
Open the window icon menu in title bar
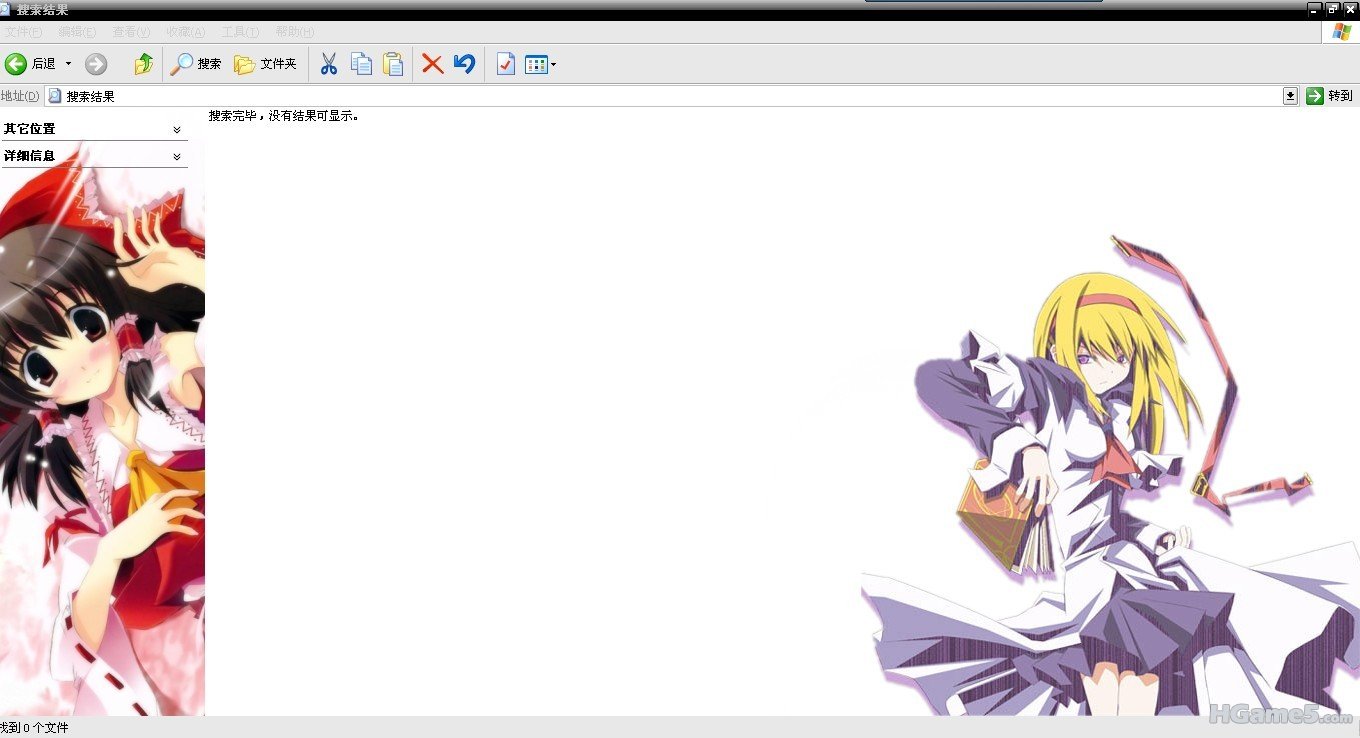pos(6,9)
